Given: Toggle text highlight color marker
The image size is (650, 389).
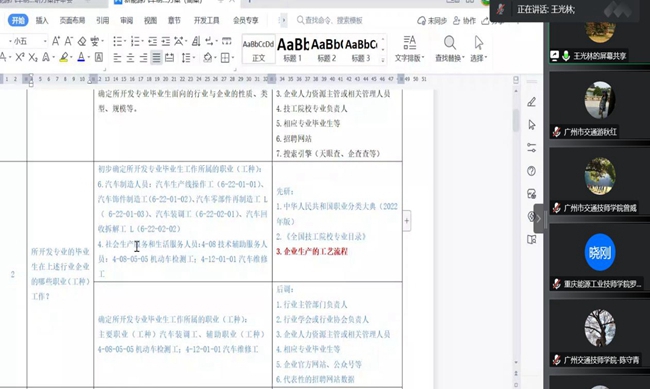Looking at the screenshot, I should point(64,57).
